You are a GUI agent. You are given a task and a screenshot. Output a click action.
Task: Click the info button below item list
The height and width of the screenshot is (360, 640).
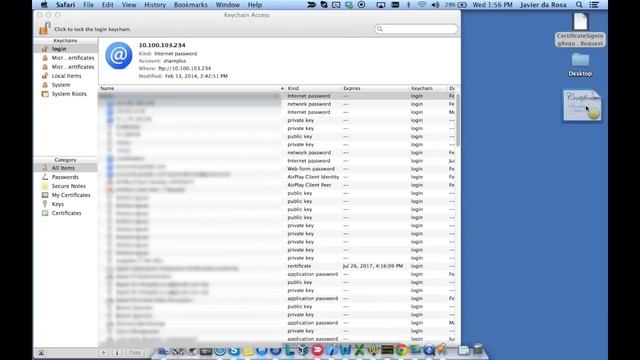pyautogui.click(x=117, y=353)
